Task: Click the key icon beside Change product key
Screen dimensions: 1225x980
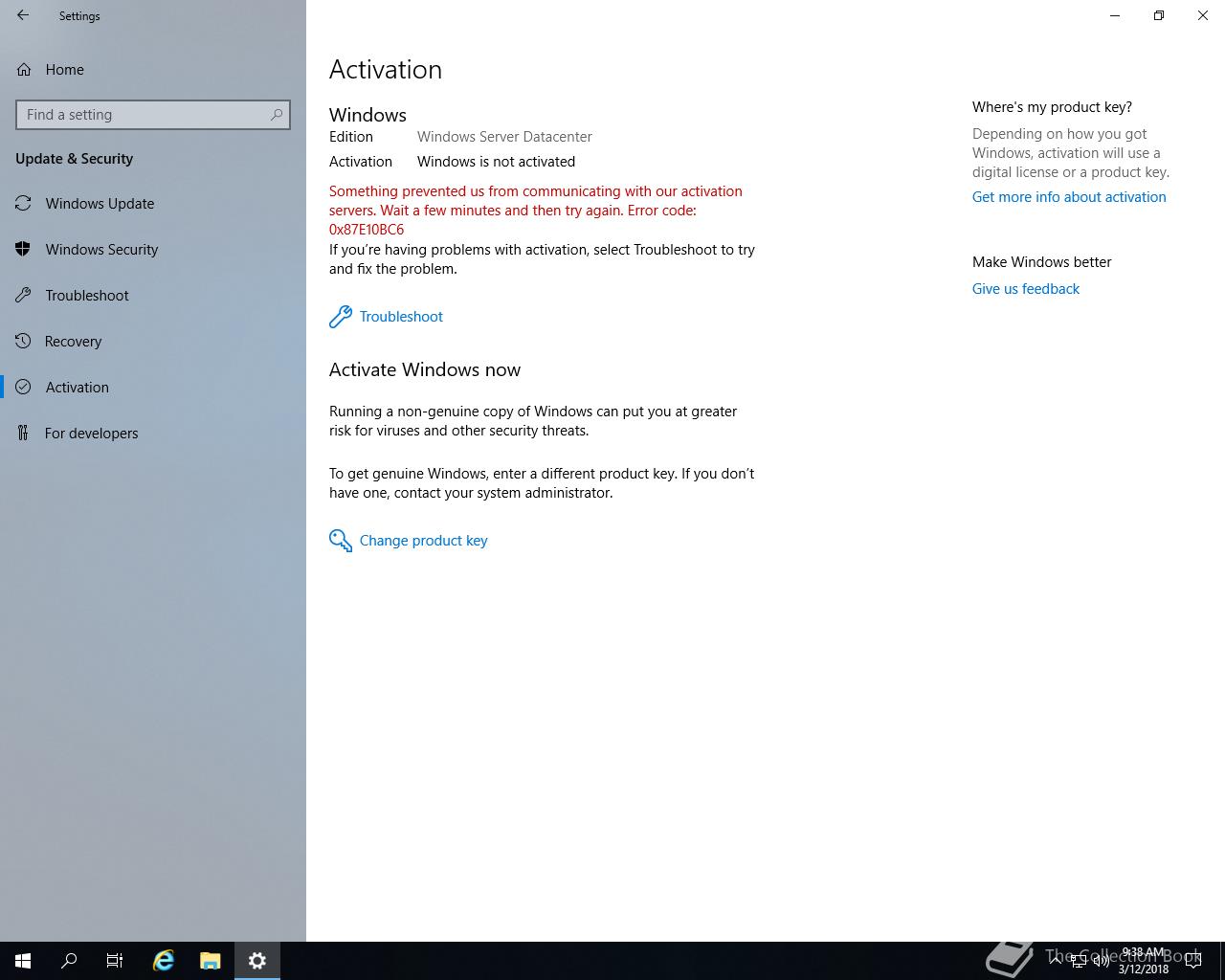Action: point(341,541)
